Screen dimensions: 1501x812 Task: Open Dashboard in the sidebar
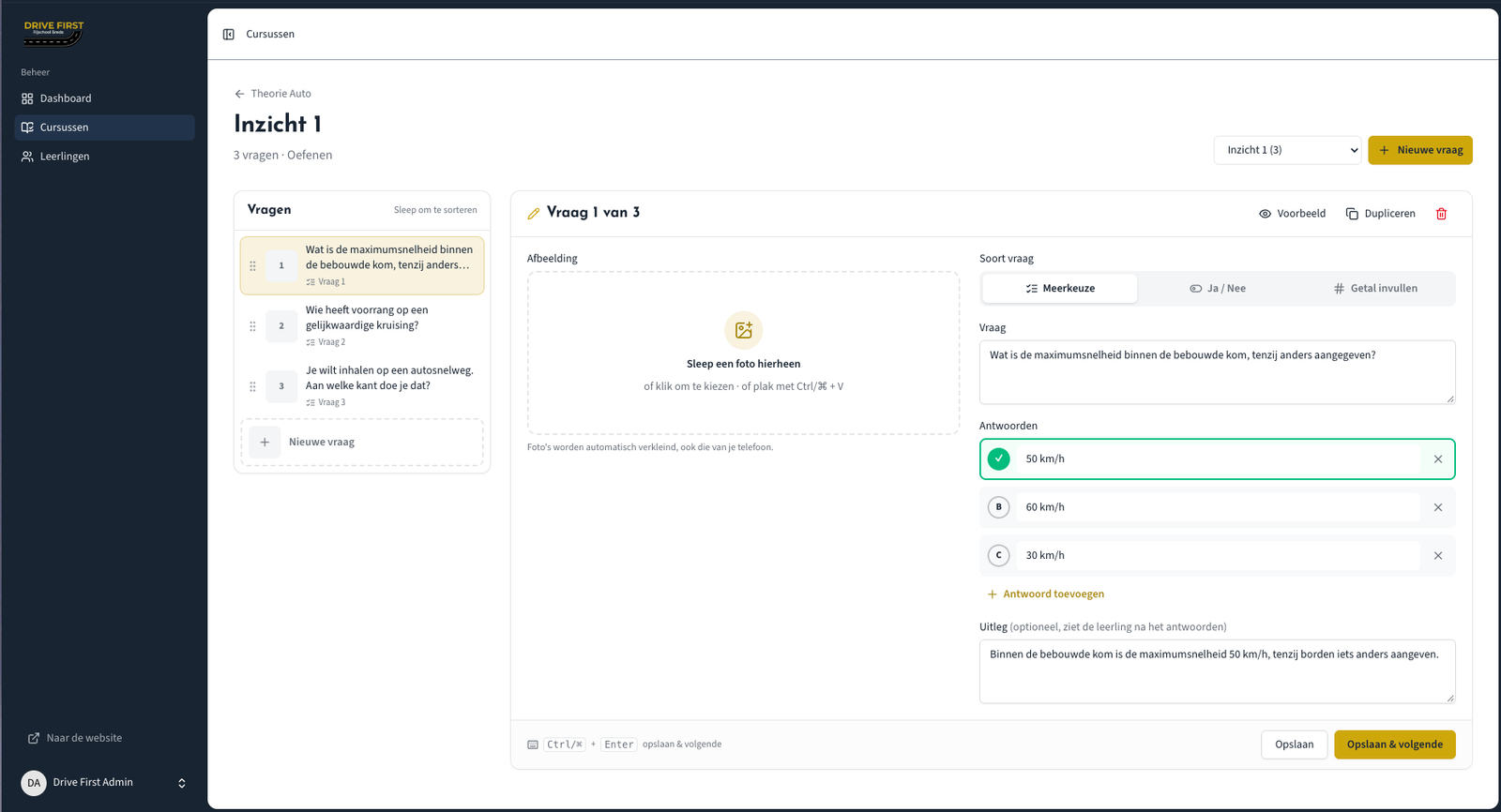click(104, 98)
